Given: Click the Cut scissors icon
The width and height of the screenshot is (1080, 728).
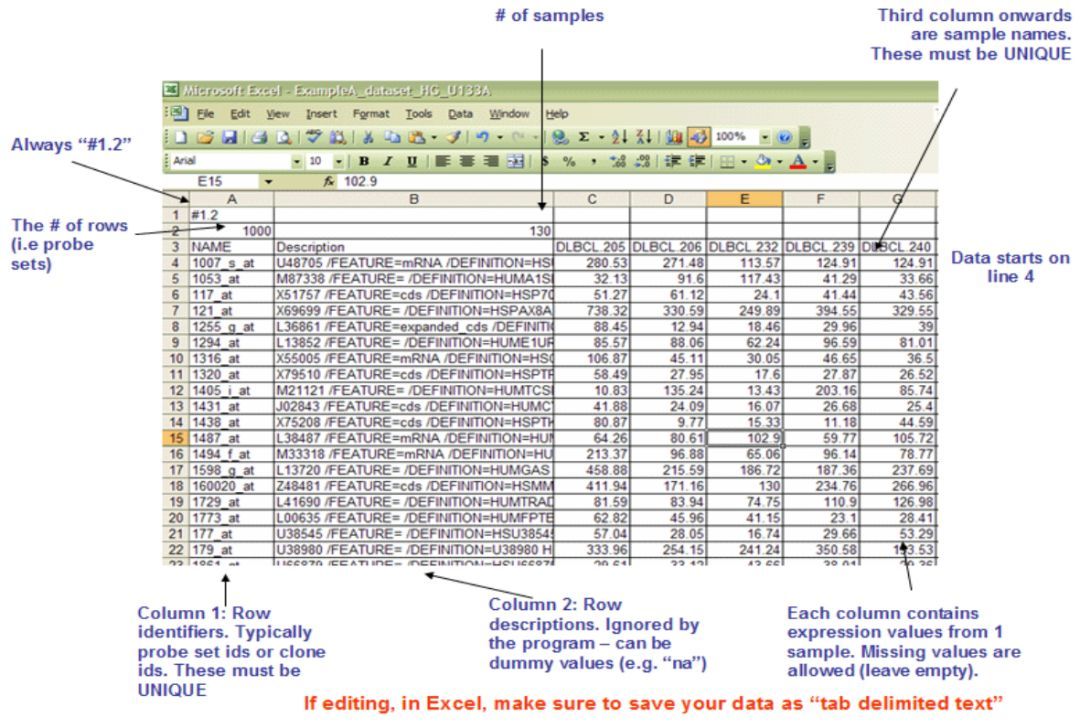Looking at the screenshot, I should (368, 137).
